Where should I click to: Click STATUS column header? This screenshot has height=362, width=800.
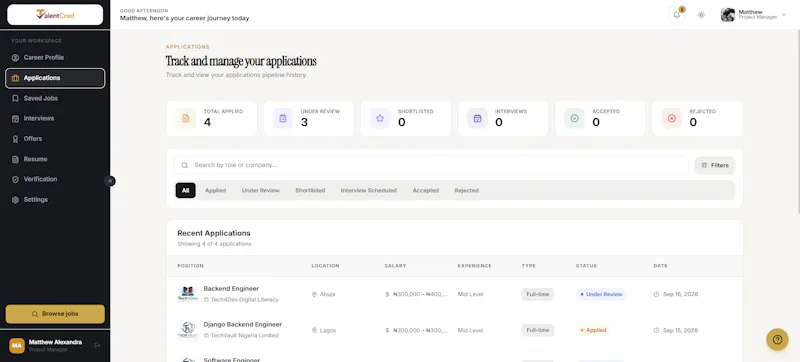click(x=586, y=266)
